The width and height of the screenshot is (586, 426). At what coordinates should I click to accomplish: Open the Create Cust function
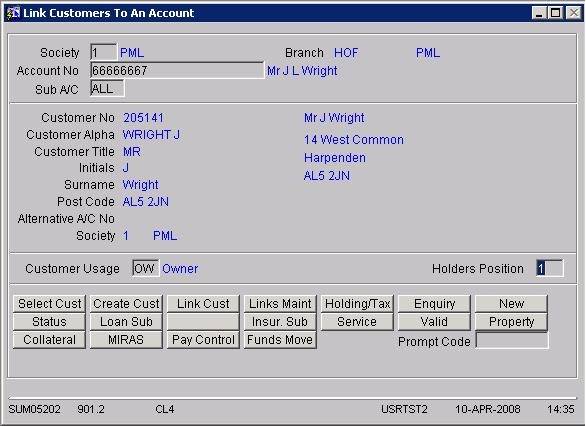click(x=126, y=303)
